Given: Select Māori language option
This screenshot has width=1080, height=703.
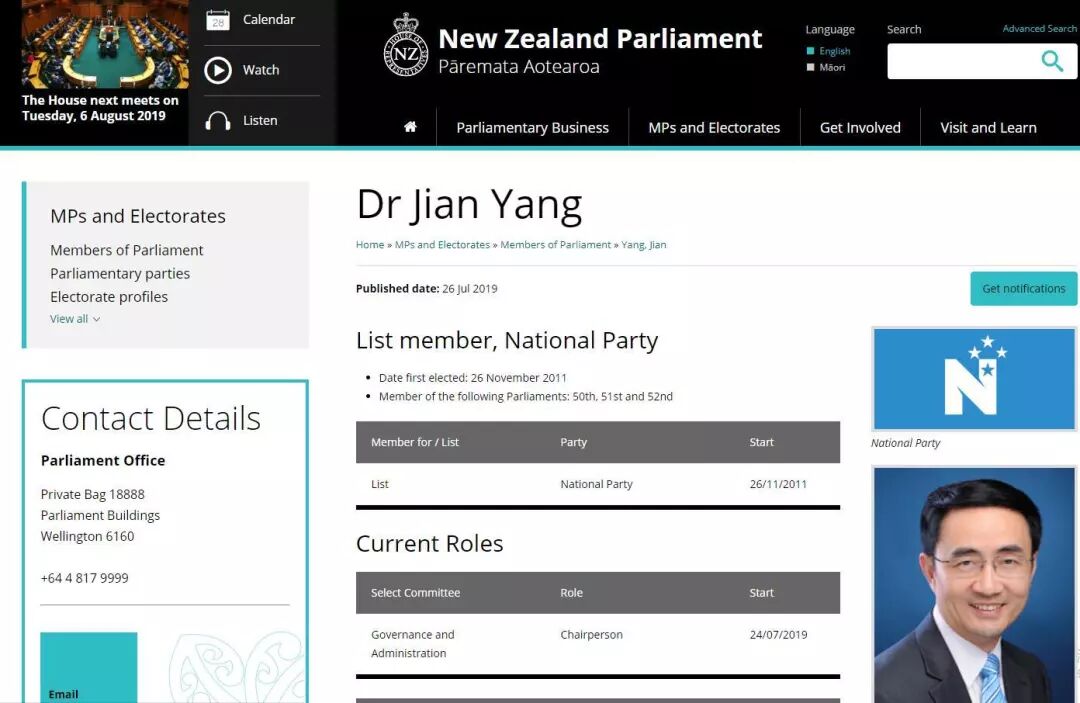Looking at the screenshot, I should (x=826, y=67).
